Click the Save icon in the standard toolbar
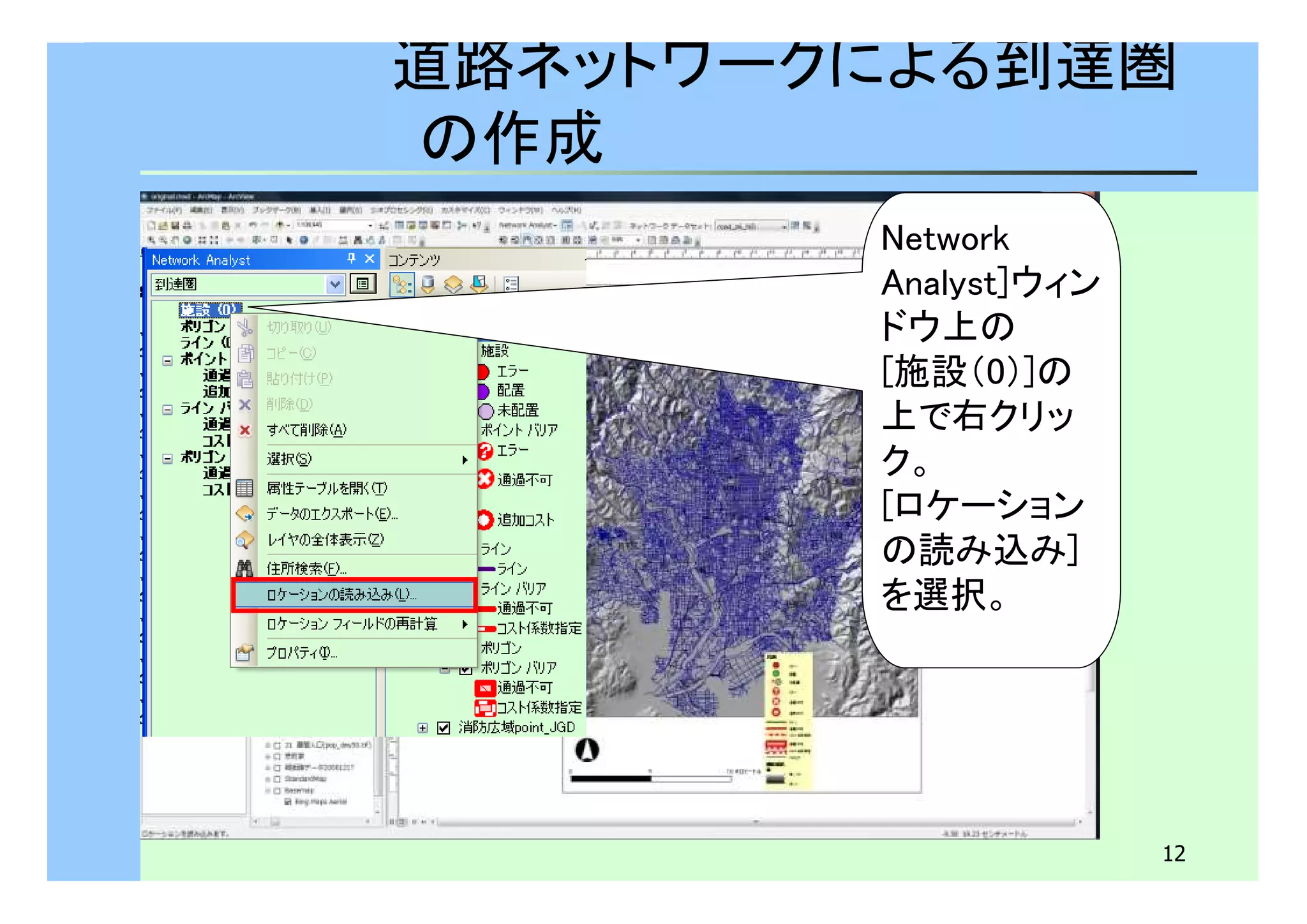The height and width of the screenshot is (924, 1307). 175,225
